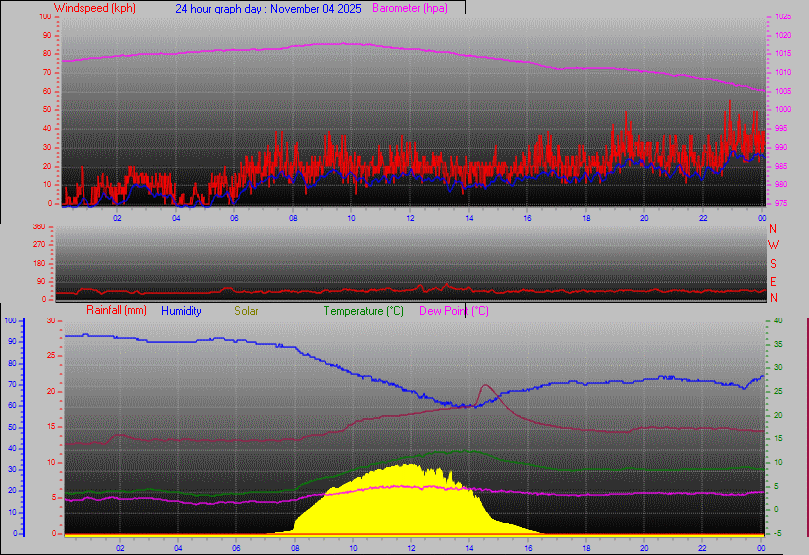Select the 'Solar' legend label
Screen dimensions: 809x555
pyautogui.click(x=246, y=311)
